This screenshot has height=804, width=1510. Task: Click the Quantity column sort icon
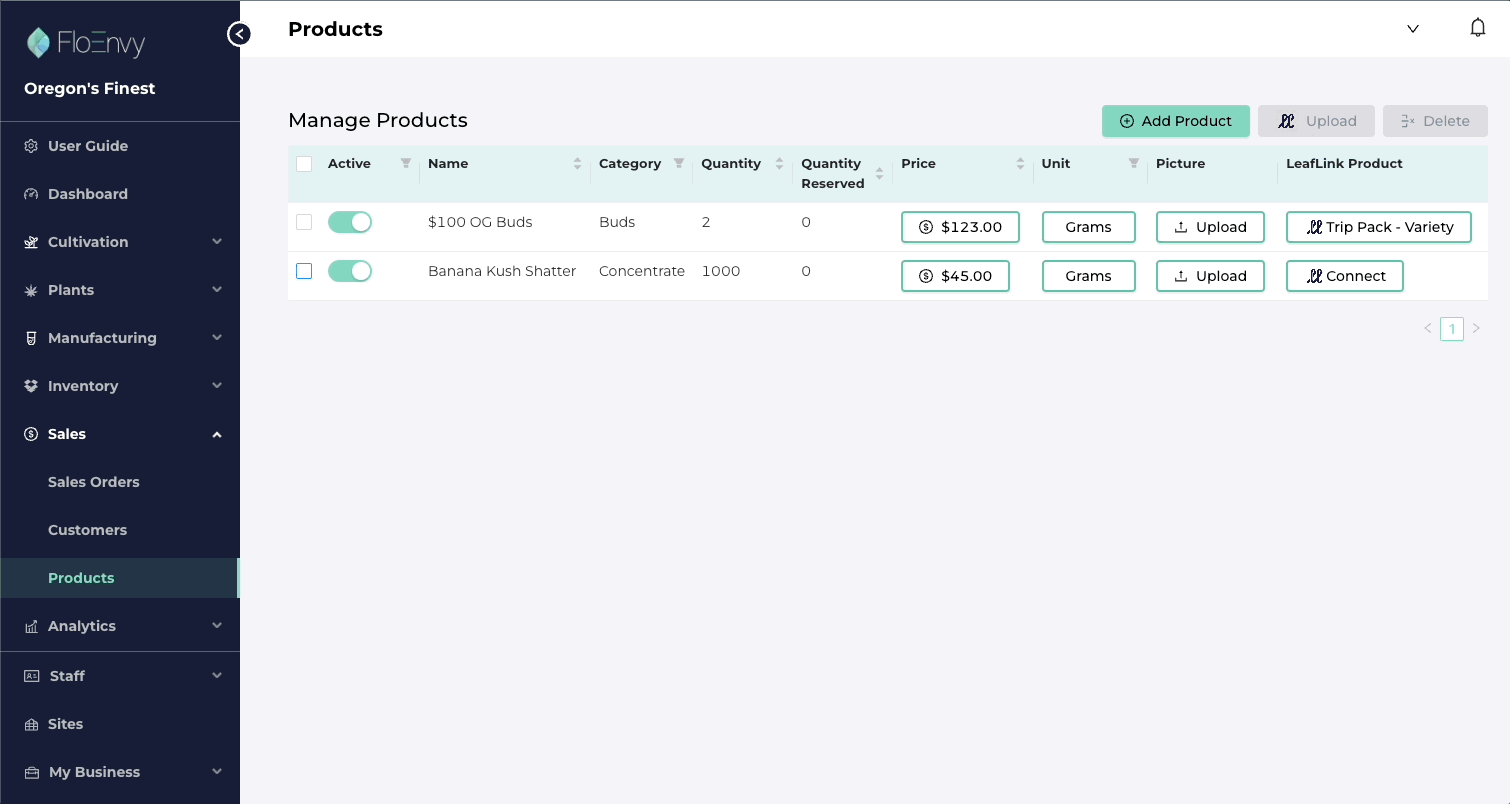click(779, 163)
